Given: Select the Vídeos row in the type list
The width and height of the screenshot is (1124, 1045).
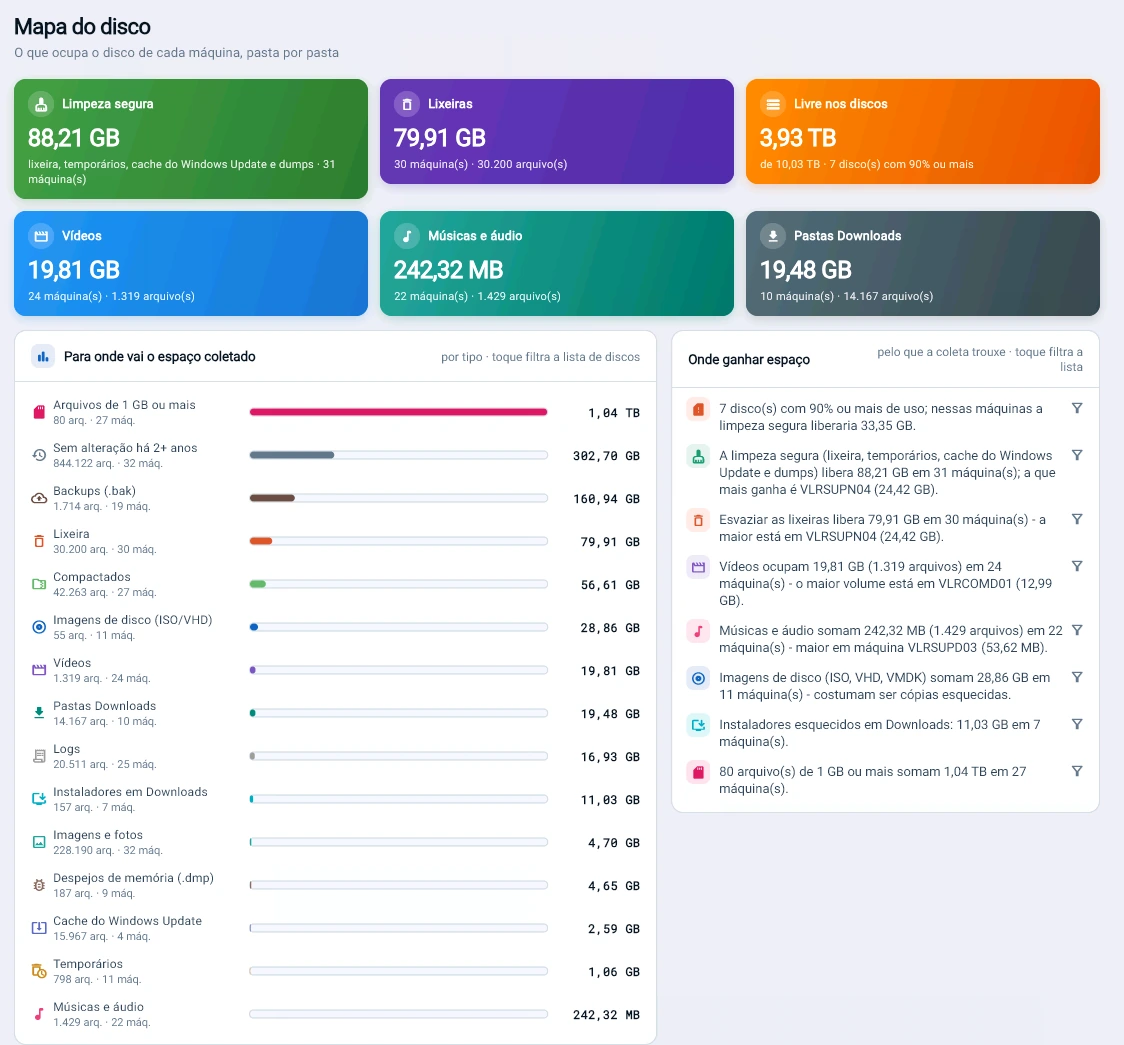Looking at the screenshot, I should pos(335,670).
